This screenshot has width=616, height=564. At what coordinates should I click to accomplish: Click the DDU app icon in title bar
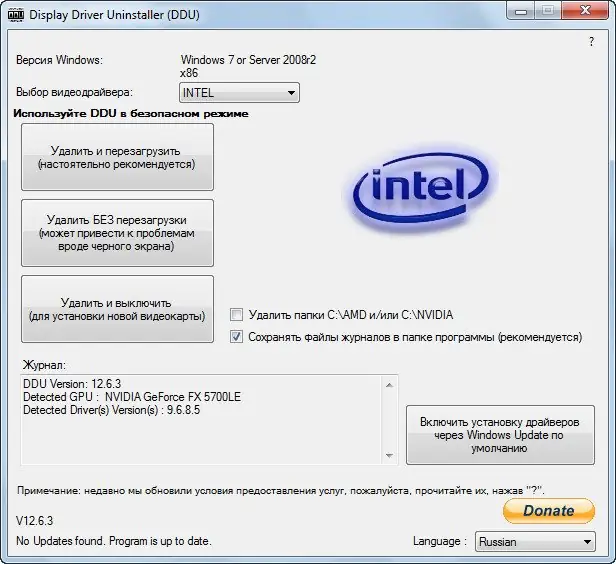point(16,15)
